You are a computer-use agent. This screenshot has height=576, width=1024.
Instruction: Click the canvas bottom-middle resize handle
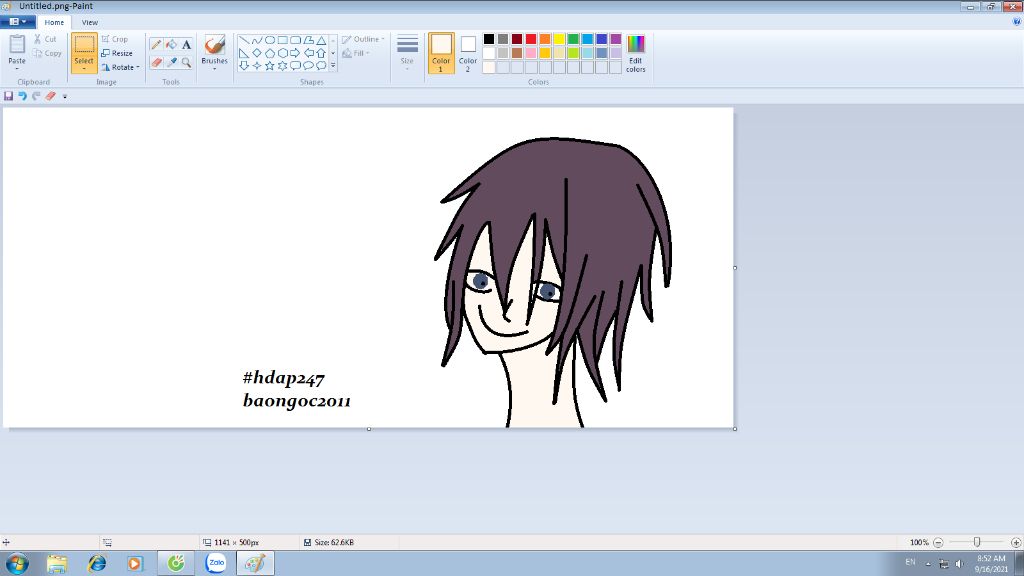(x=369, y=429)
